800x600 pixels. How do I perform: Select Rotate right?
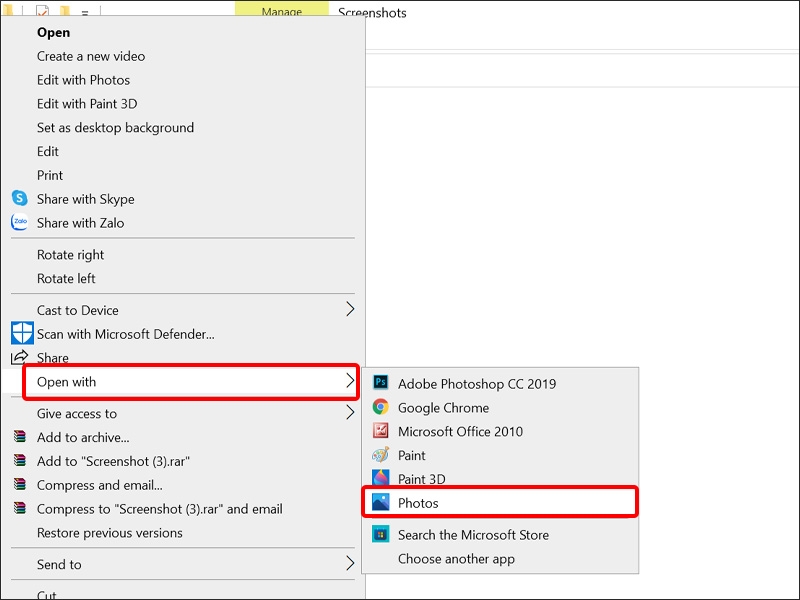[70, 255]
